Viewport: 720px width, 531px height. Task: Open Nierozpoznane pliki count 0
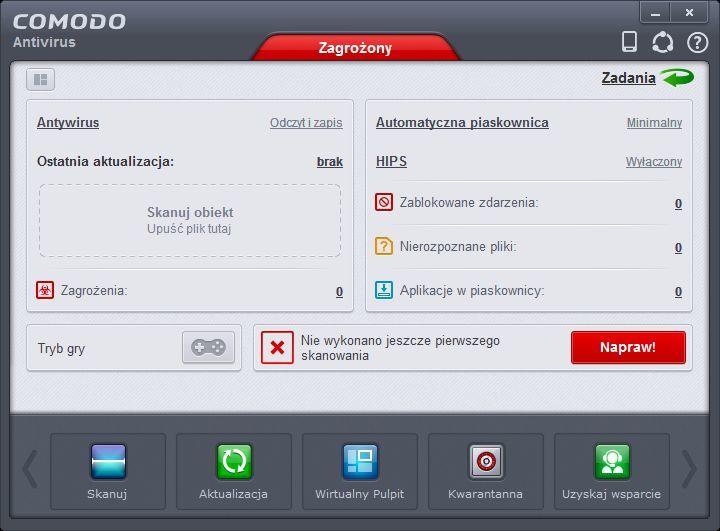click(x=678, y=248)
